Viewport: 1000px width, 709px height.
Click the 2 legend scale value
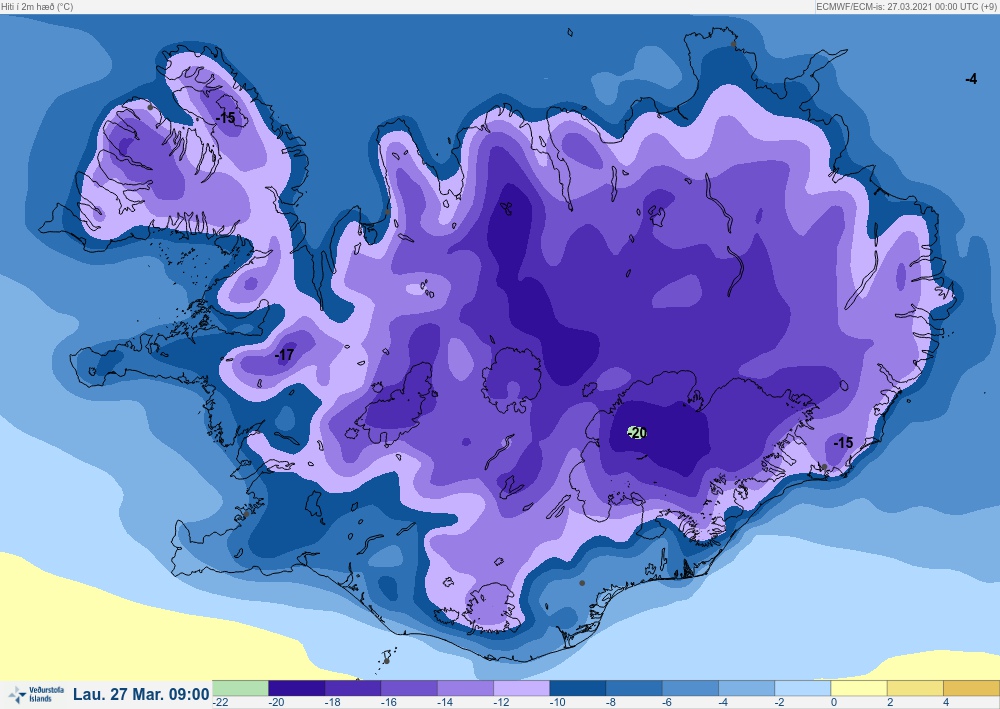(890, 703)
